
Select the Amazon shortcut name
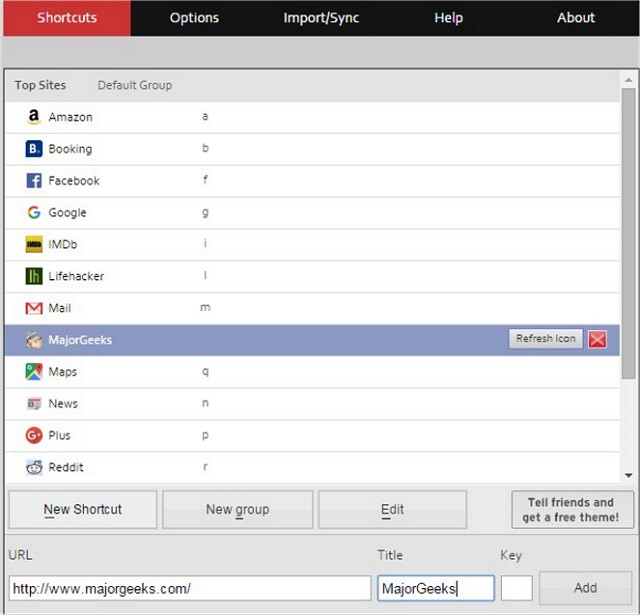click(71, 117)
